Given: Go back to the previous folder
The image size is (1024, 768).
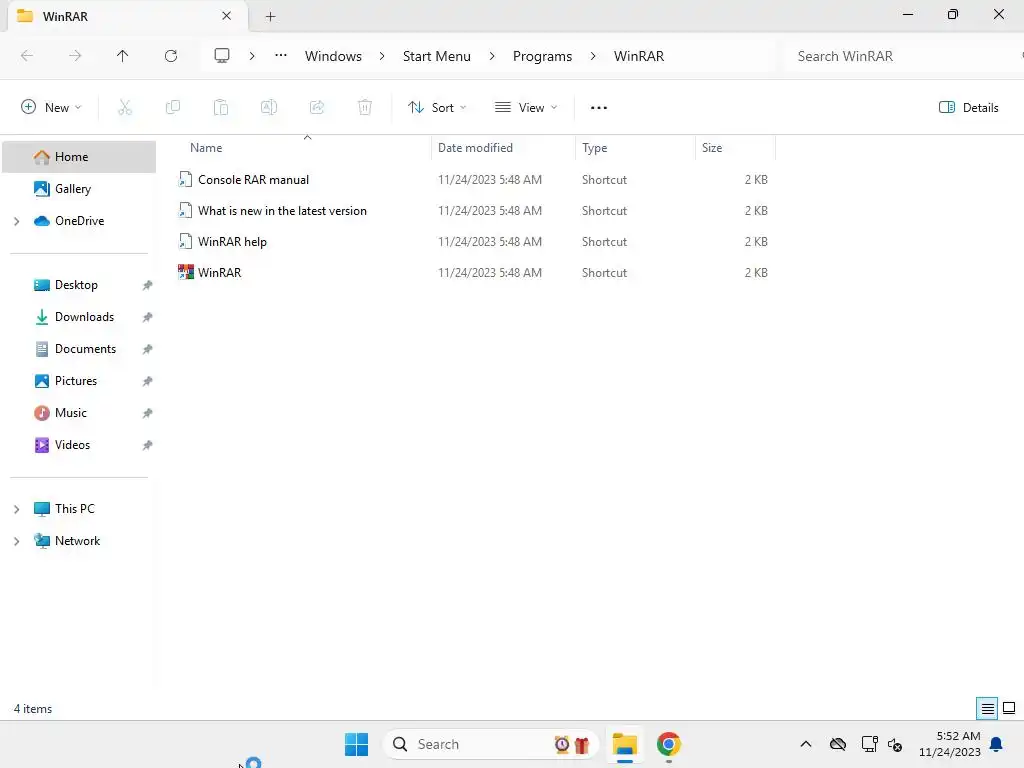Looking at the screenshot, I should [x=27, y=56].
